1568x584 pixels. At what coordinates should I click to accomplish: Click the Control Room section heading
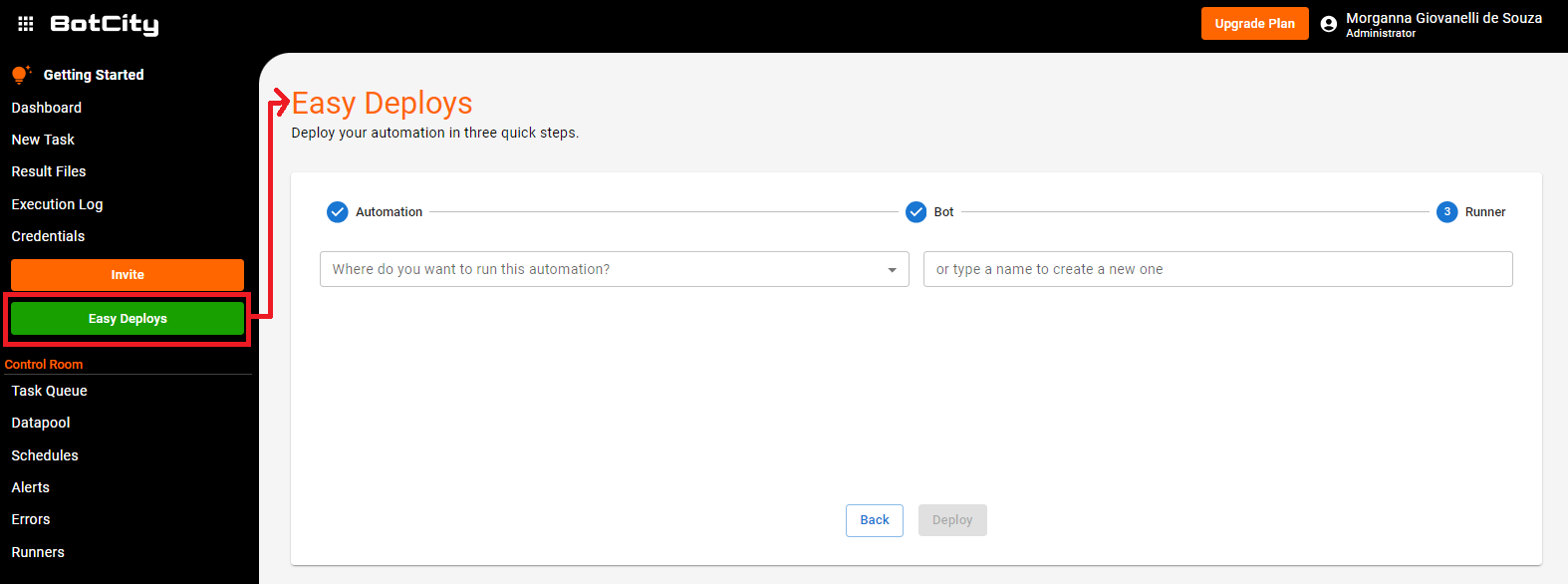coord(44,365)
